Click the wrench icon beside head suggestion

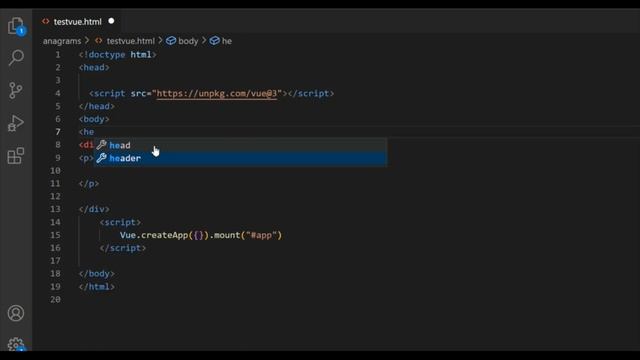point(102,145)
